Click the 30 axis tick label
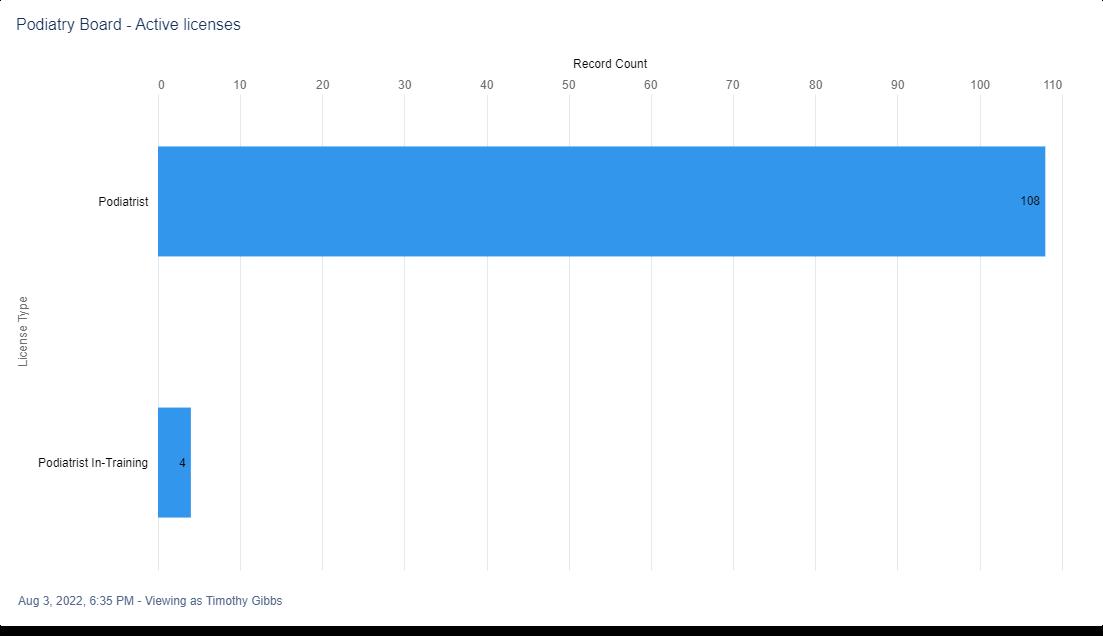 tap(404, 85)
